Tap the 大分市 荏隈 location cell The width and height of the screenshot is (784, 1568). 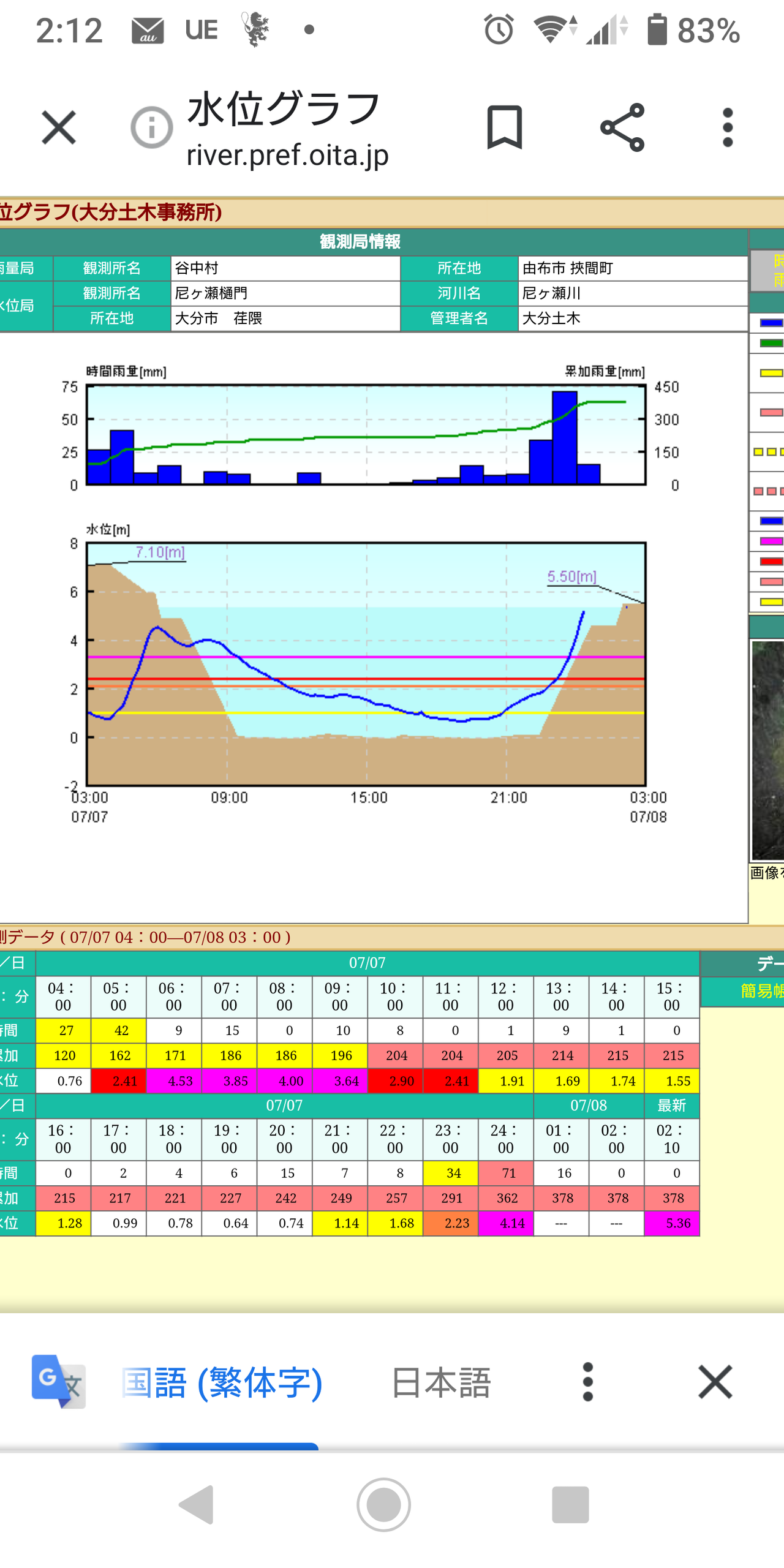coord(285,318)
